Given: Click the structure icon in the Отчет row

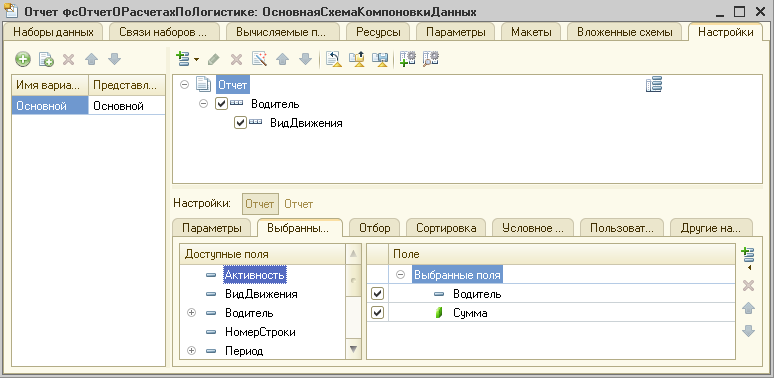Looking at the screenshot, I should pos(654,85).
